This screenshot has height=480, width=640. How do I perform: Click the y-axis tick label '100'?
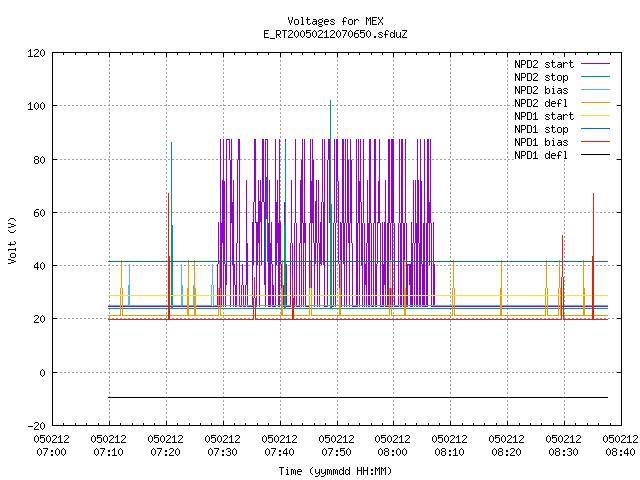click(36, 107)
